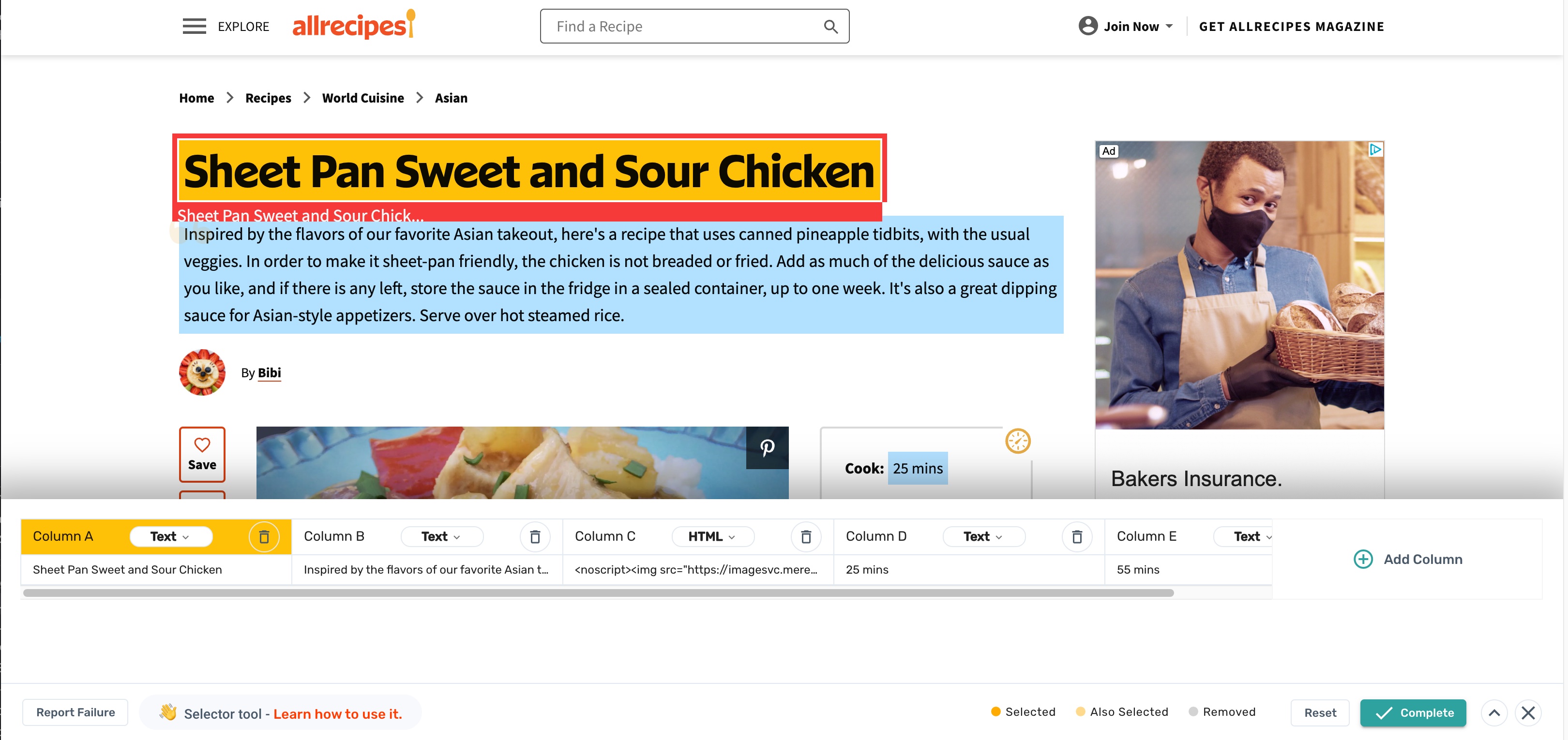Delete Column B with trash icon

[x=535, y=537]
